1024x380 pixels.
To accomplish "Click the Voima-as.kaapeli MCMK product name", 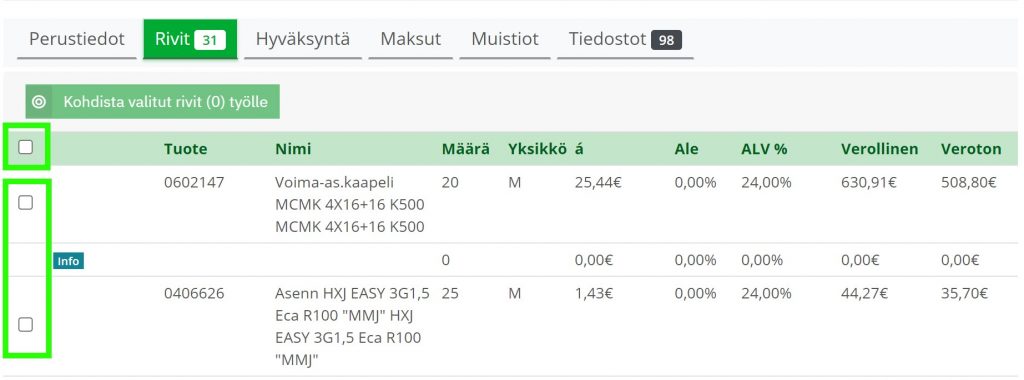I will tap(350, 204).
